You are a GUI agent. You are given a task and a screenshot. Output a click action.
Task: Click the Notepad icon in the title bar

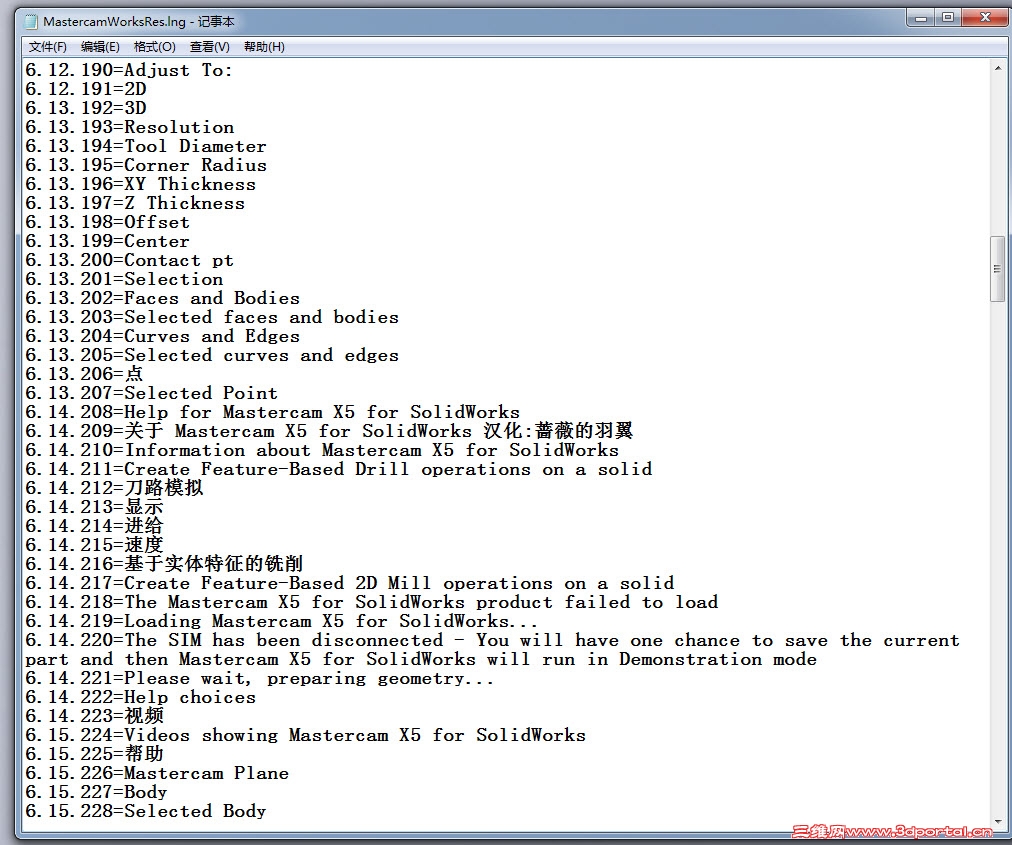click(31, 22)
